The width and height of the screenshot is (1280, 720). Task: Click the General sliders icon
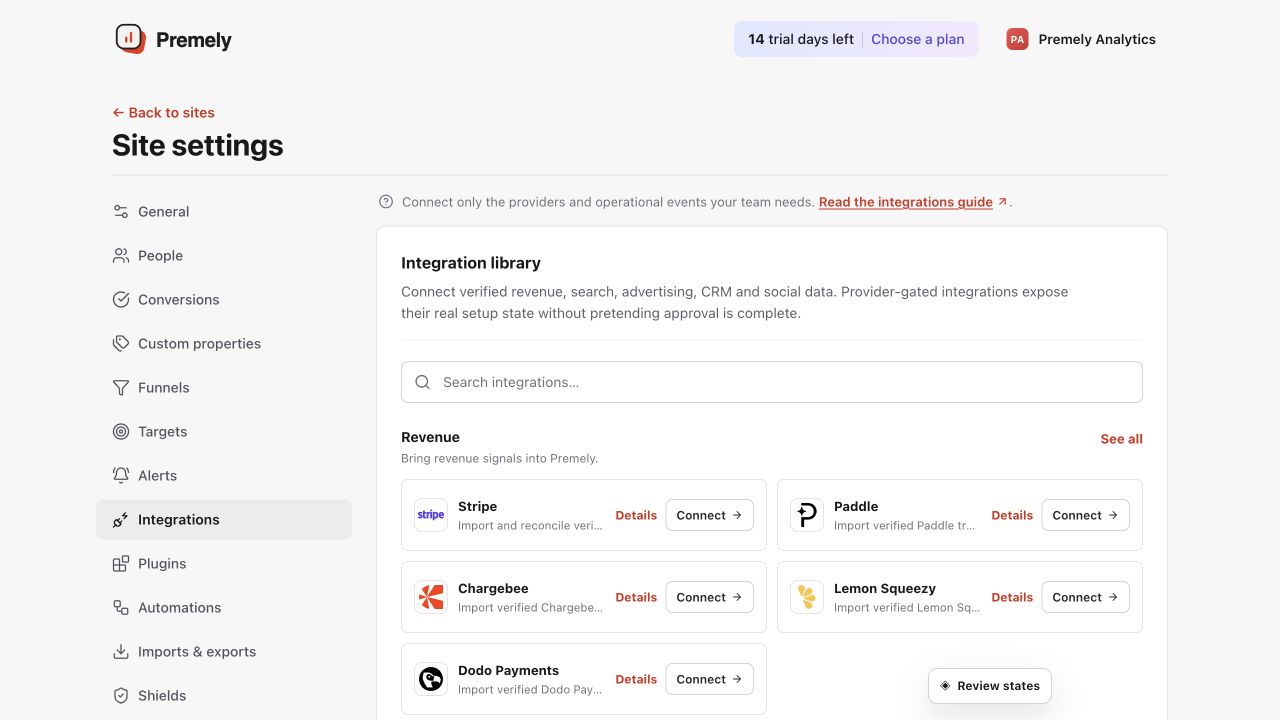click(121, 212)
